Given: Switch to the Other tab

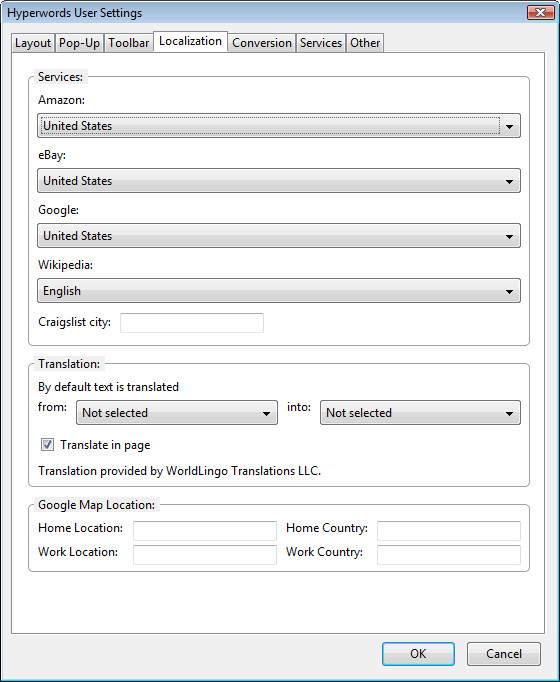Looking at the screenshot, I should (x=365, y=43).
